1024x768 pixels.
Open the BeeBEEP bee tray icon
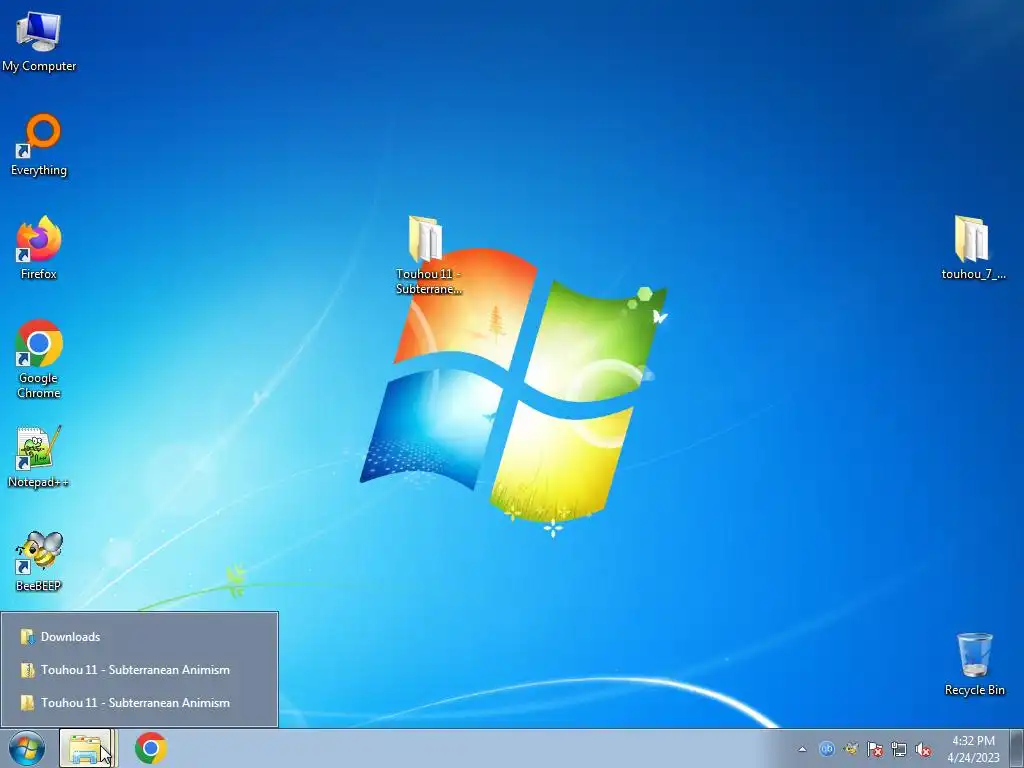coord(850,749)
